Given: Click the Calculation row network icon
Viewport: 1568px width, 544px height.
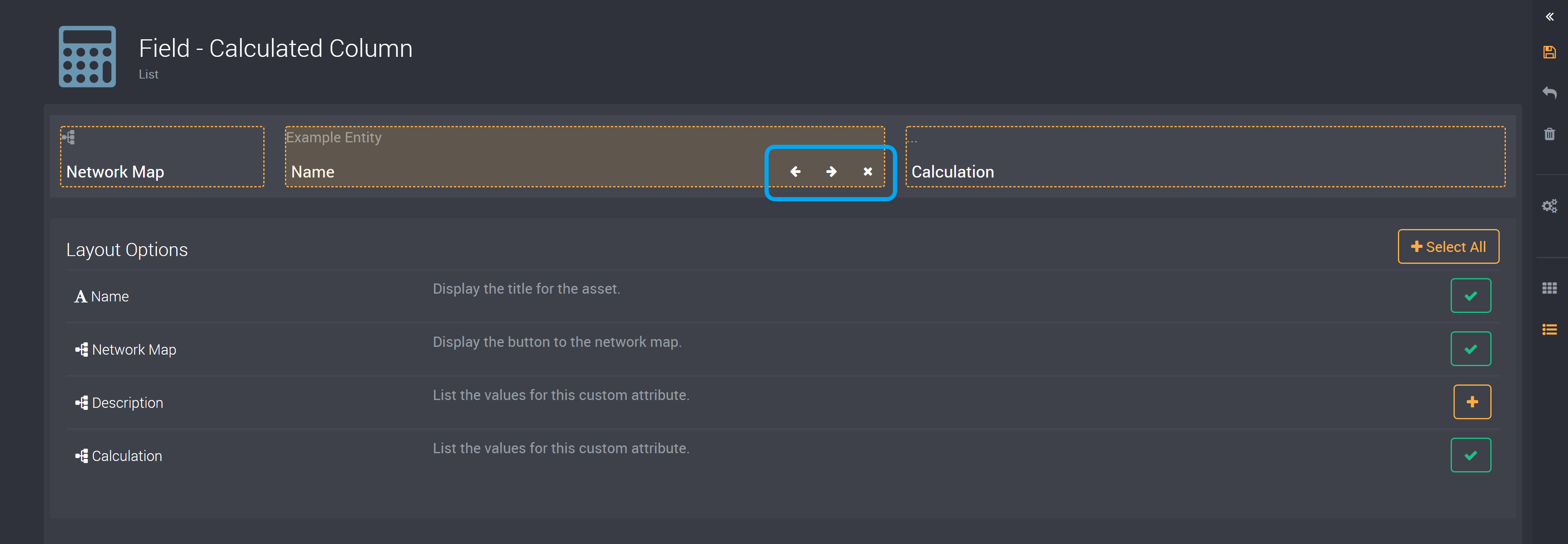Looking at the screenshot, I should (x=81, y=456).
